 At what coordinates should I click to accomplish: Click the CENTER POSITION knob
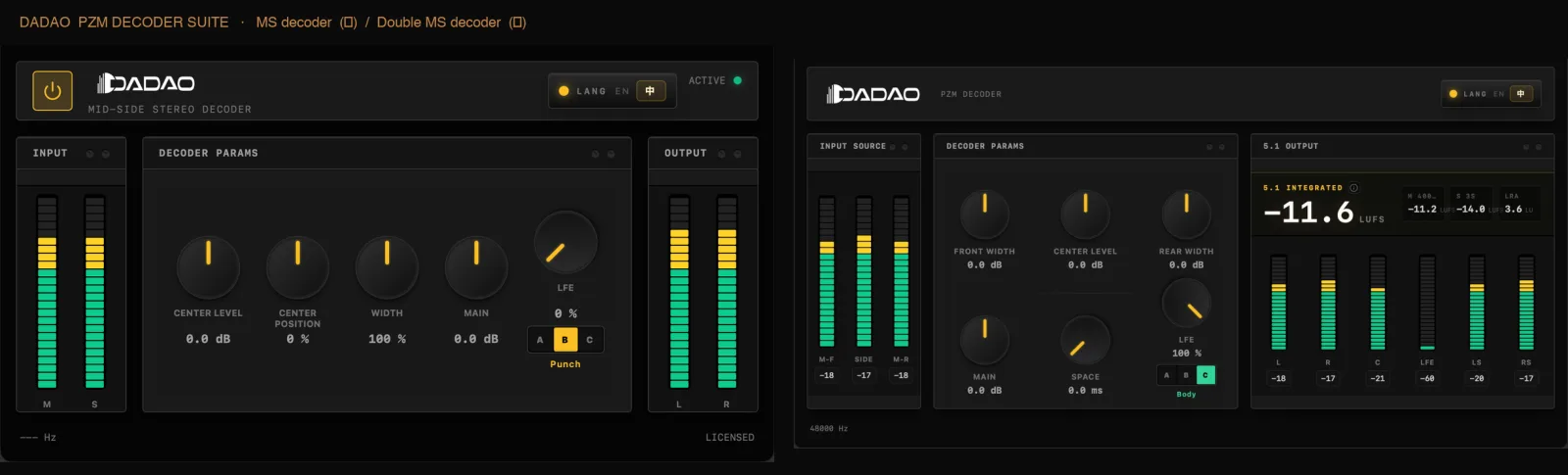(x=297, y=266)
